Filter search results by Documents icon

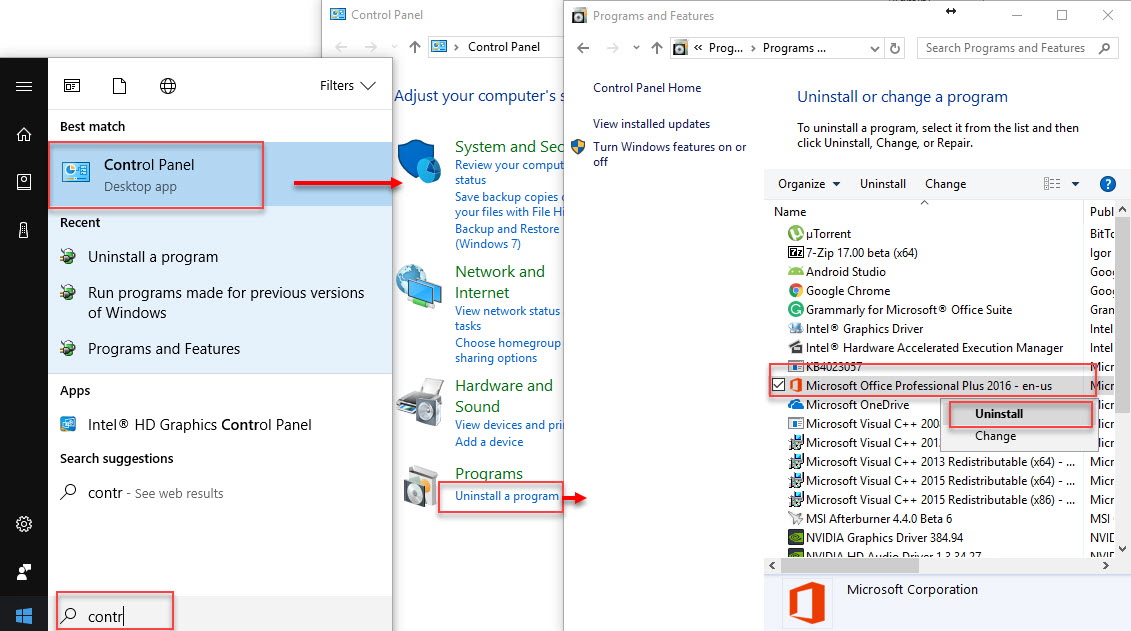[x=120, y=87]
